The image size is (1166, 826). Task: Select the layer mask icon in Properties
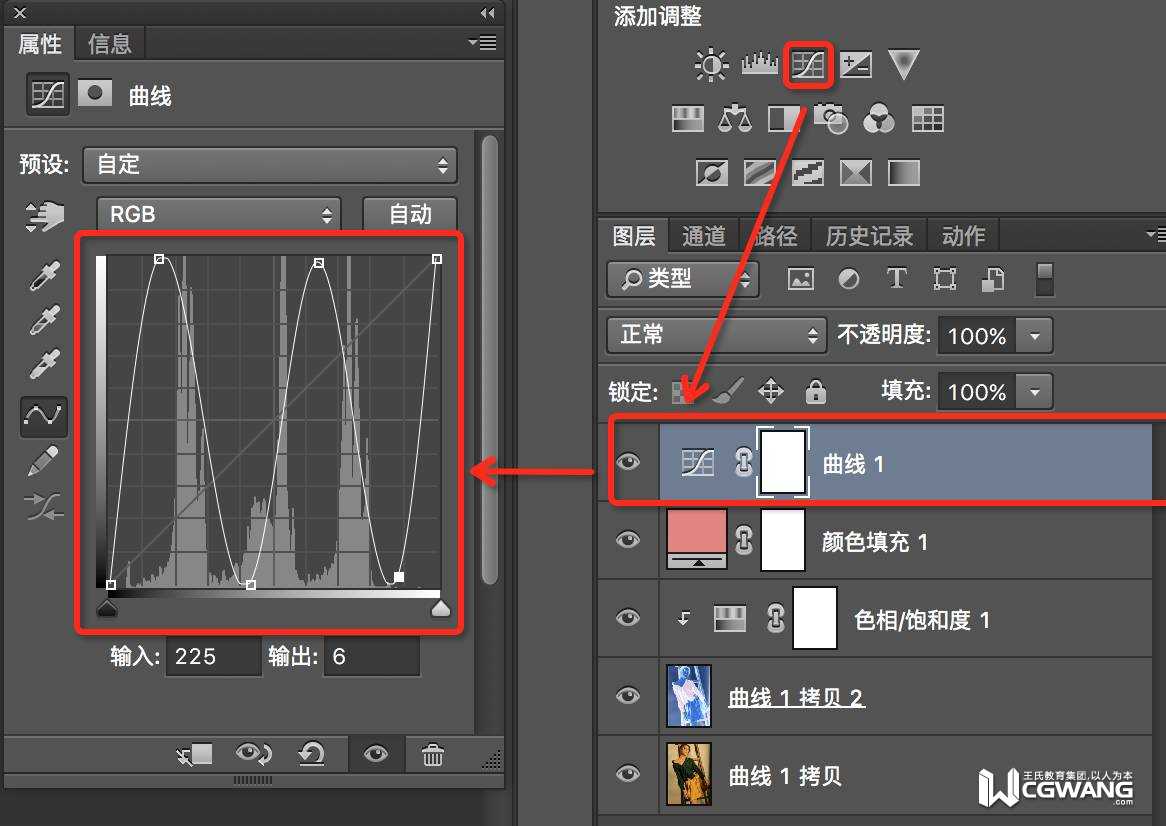pyautogui.click(x=95, y=94)
